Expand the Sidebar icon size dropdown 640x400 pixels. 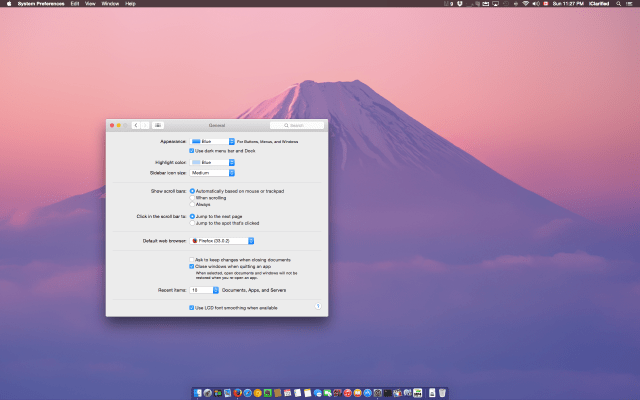(213, 172)
